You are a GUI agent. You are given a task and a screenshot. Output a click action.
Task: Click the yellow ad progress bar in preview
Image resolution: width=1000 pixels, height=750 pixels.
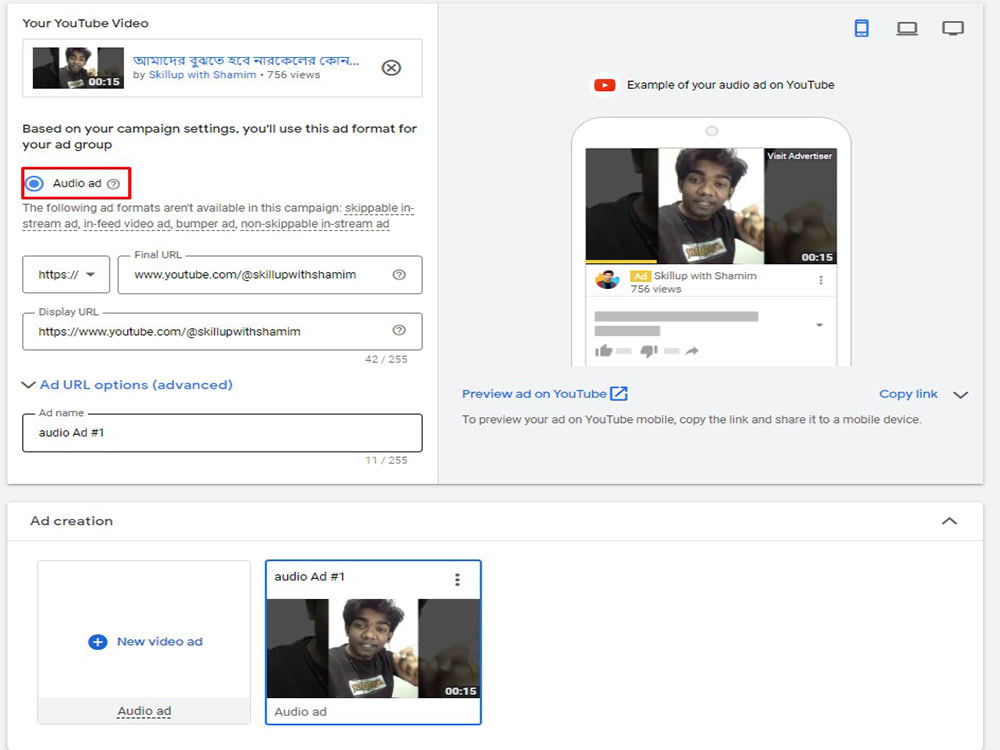pyautogui.click(x=621, y=261)
